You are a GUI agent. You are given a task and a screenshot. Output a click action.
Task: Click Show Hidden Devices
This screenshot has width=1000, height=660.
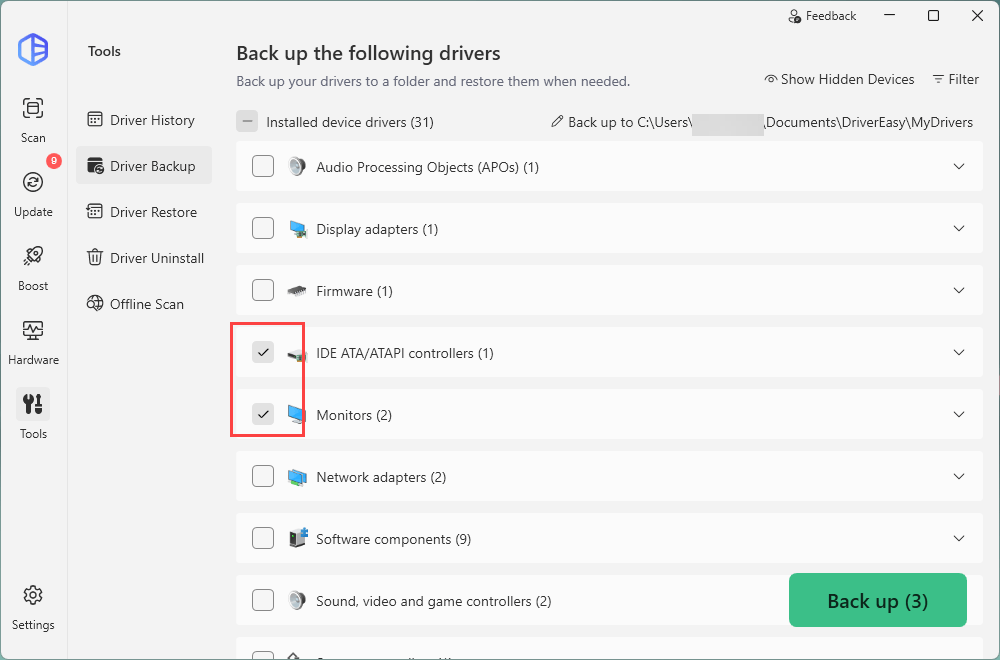point(839,79)
